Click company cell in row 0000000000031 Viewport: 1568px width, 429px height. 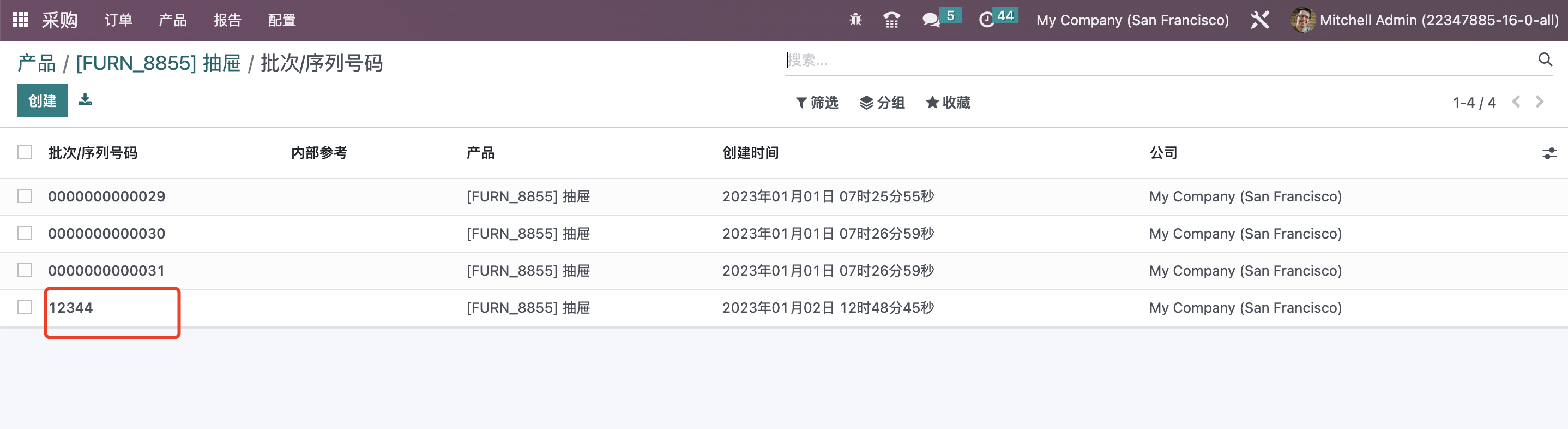(1245, 271)
